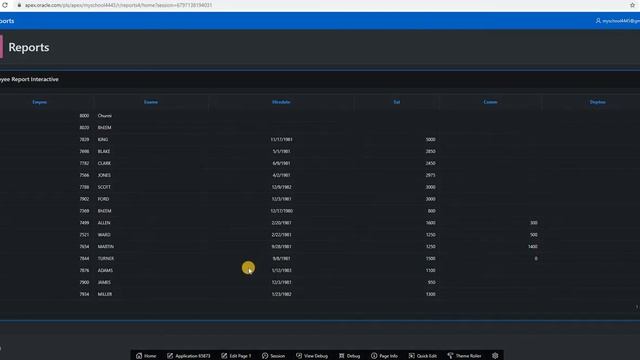Click commission 300 in ALLEN row

pos(533,223)
